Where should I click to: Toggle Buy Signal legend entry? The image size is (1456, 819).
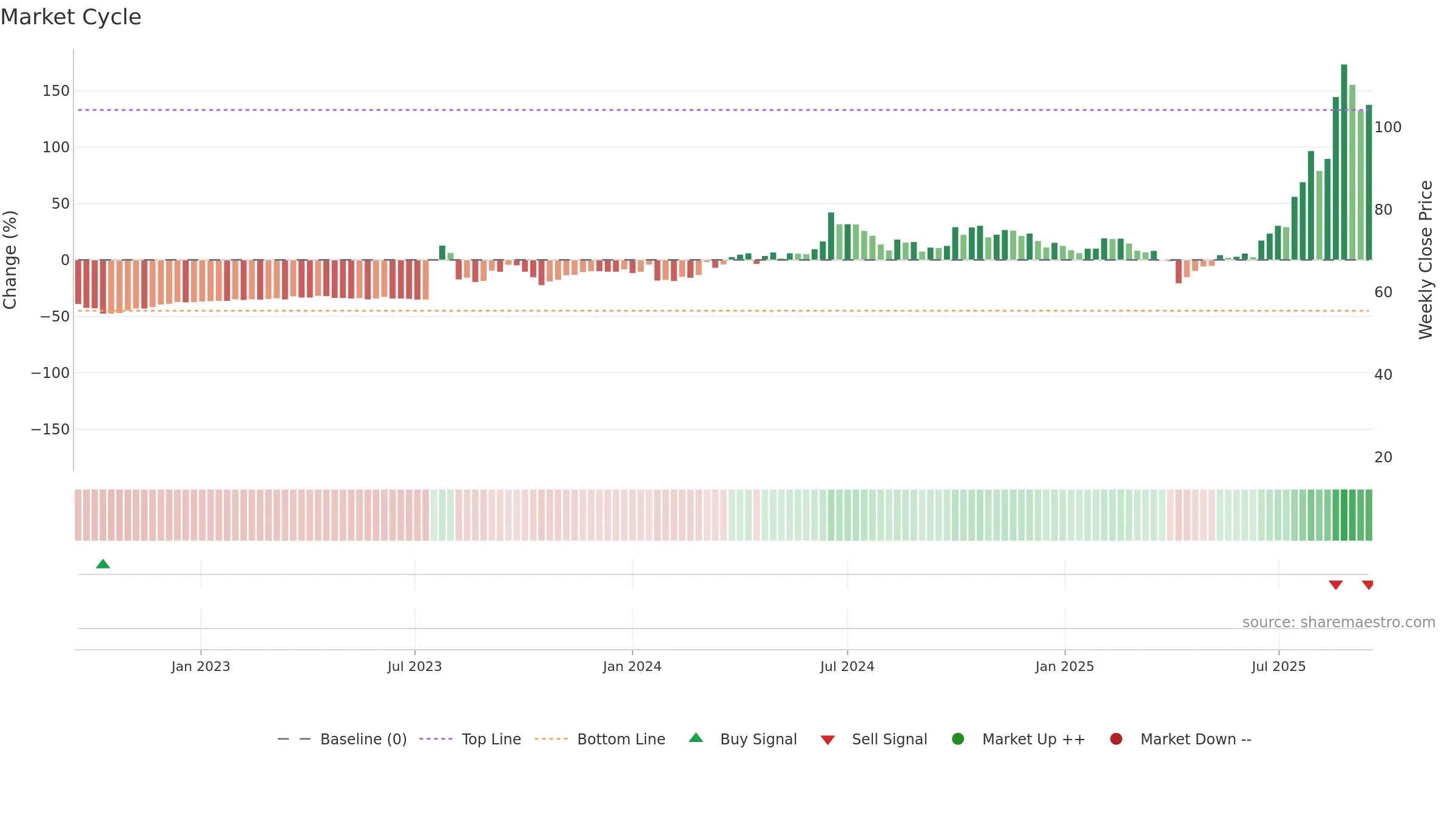tap(743, 739)
